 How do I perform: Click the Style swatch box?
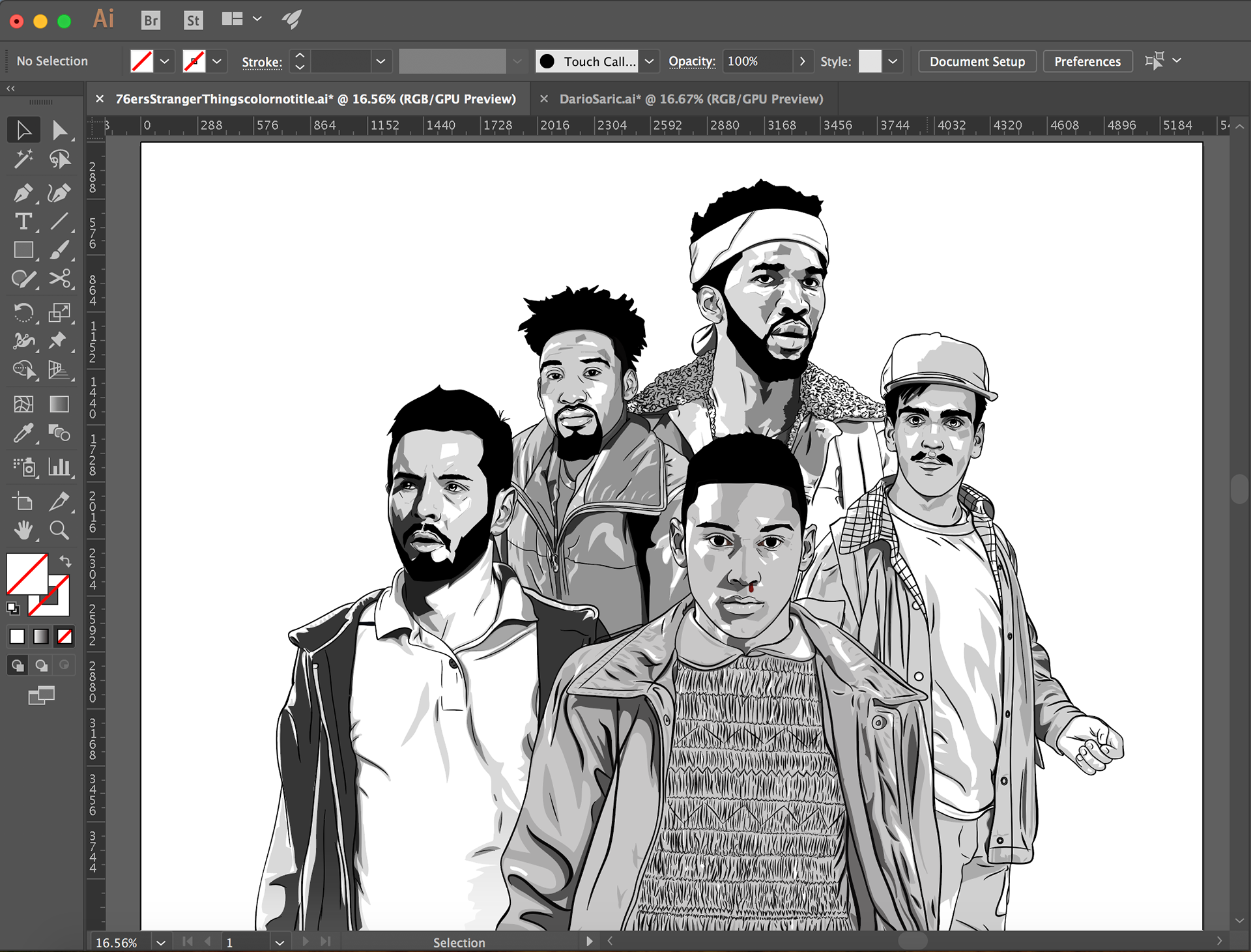869,61
